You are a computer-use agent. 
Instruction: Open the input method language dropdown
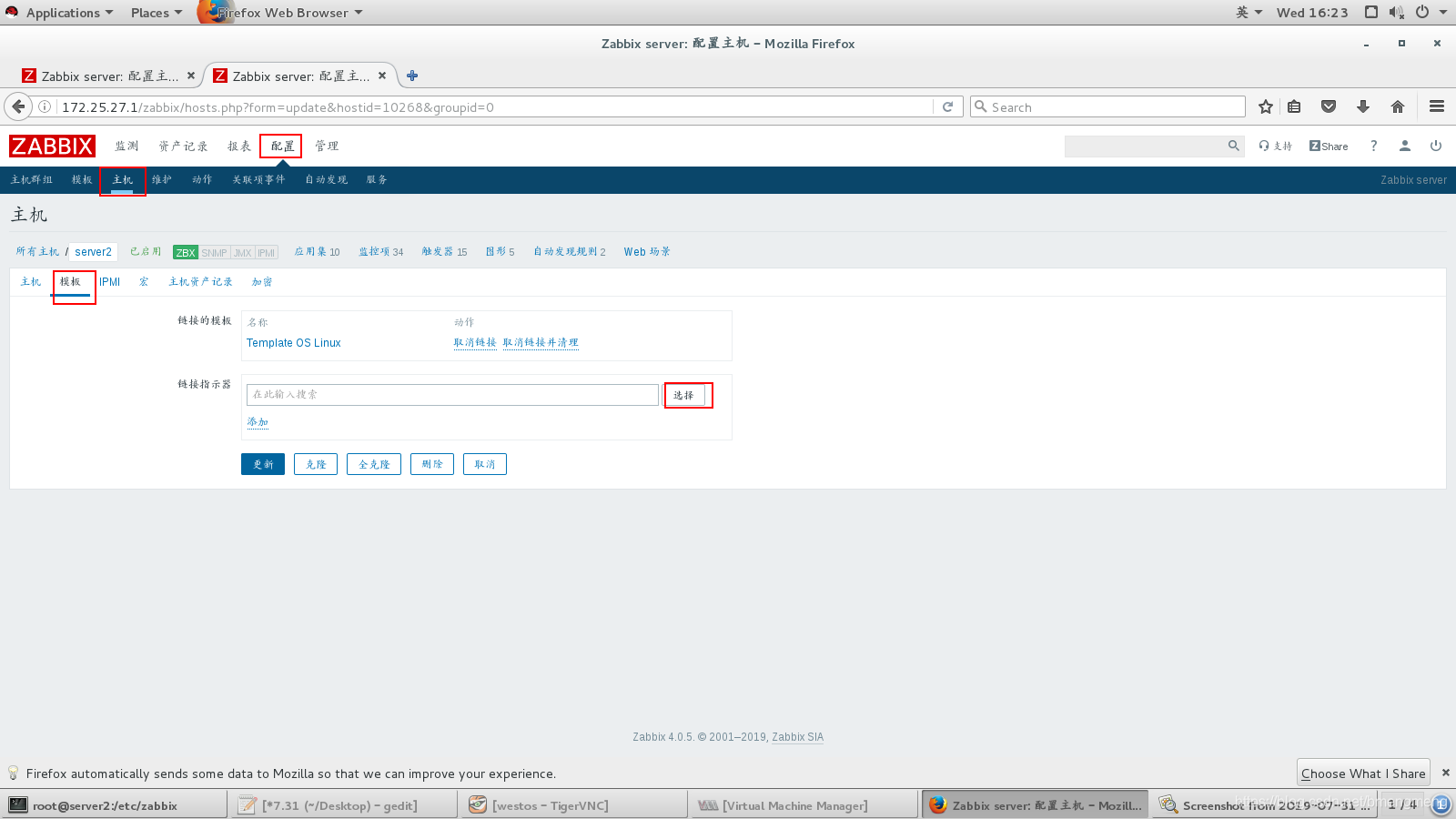point(1249,12)
